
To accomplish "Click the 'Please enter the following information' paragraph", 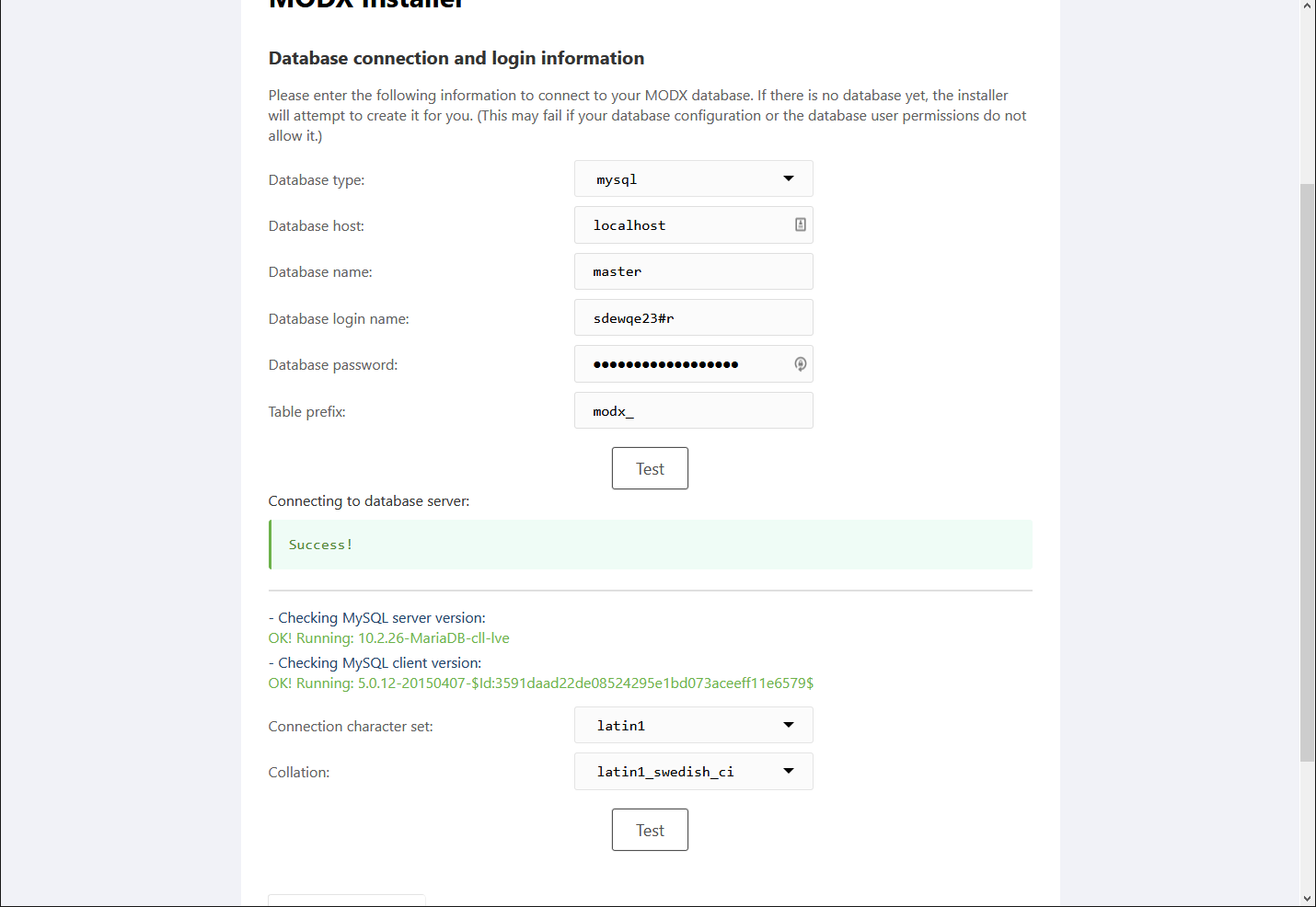I will tap(648, 116).
